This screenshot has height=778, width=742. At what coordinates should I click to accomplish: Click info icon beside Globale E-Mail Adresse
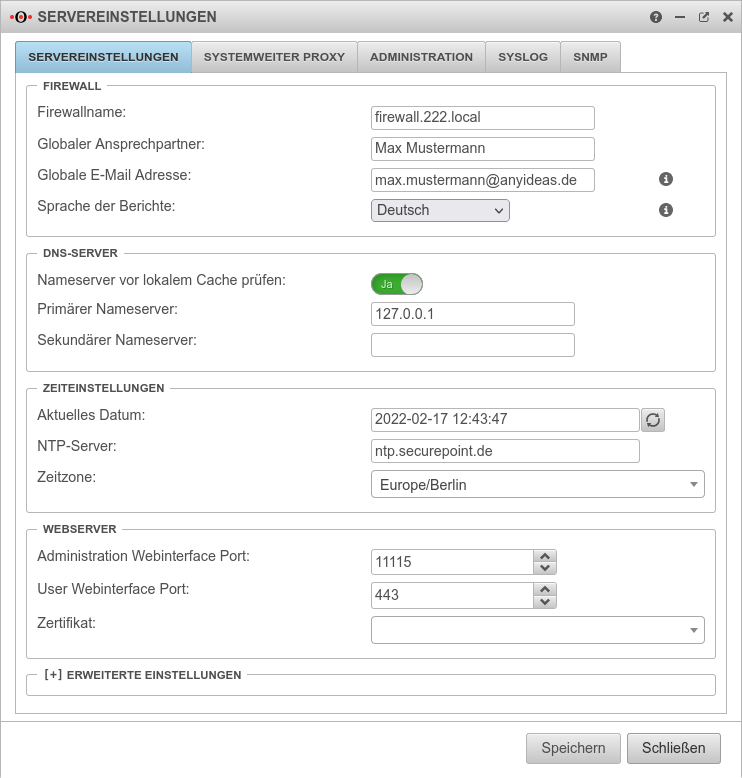(x=666, y=179)
